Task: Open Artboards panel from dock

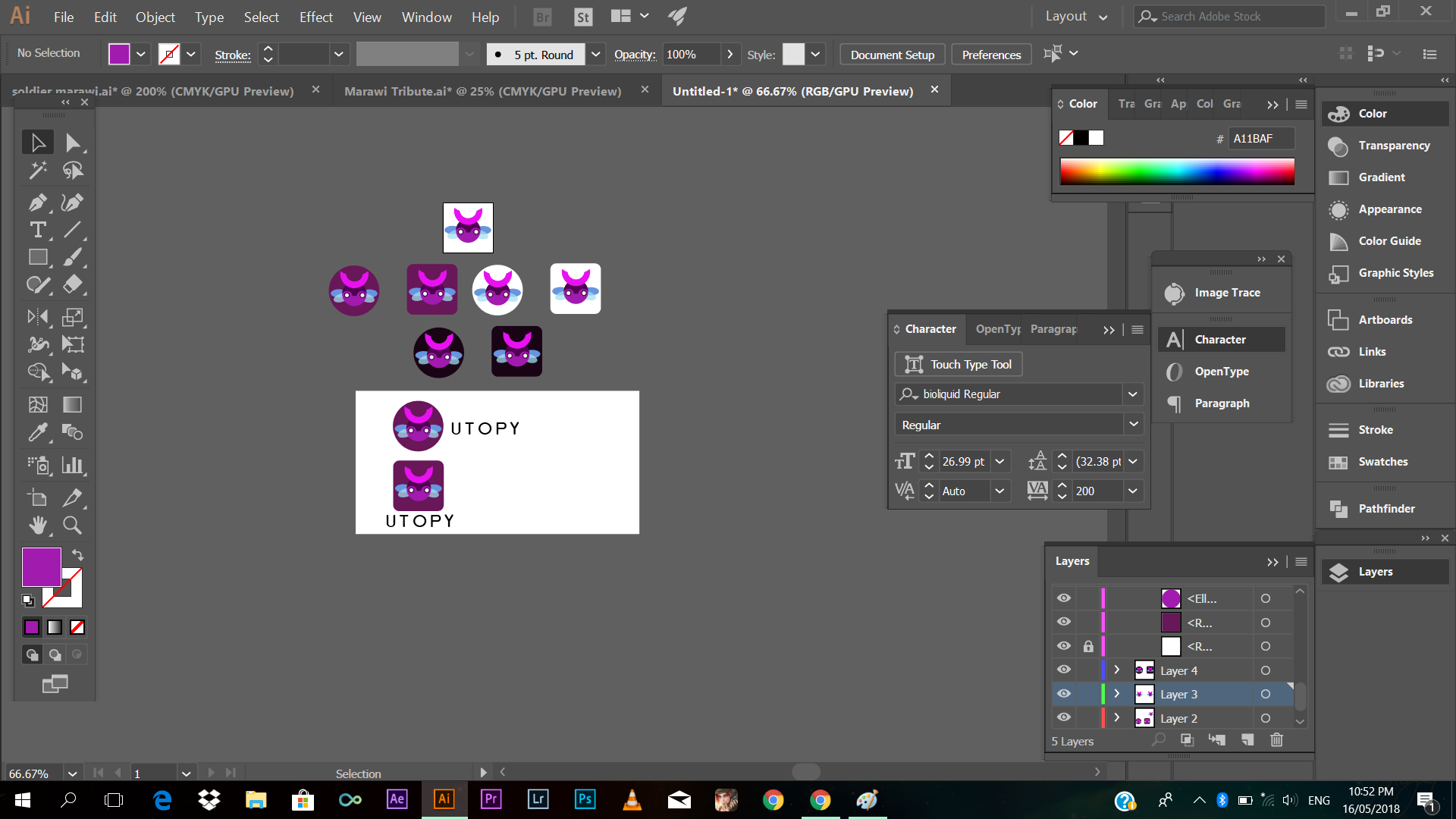Action: (x=1385, y=320)
